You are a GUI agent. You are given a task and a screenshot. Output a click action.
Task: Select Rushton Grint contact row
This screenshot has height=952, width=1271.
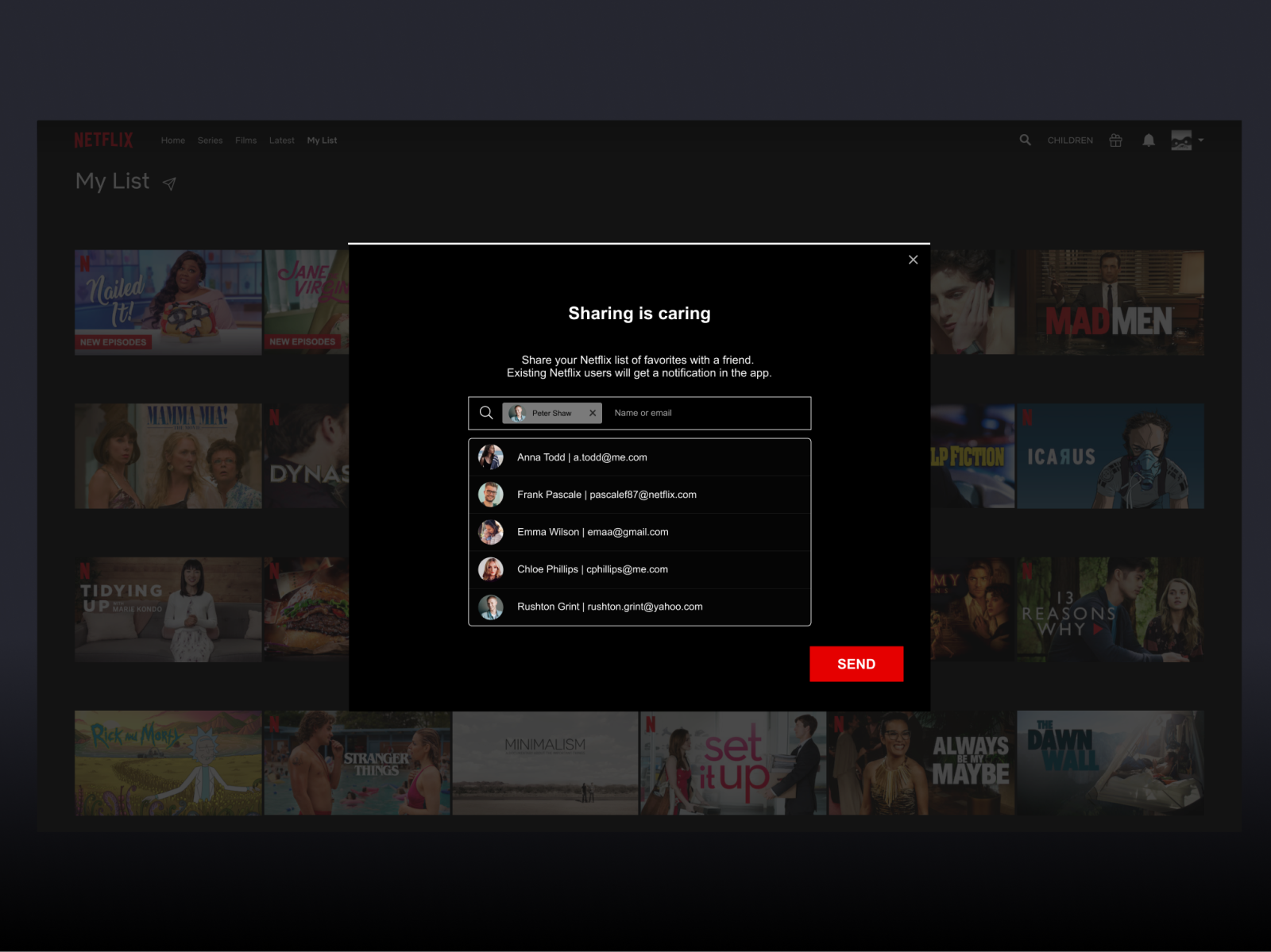[639, 607]
